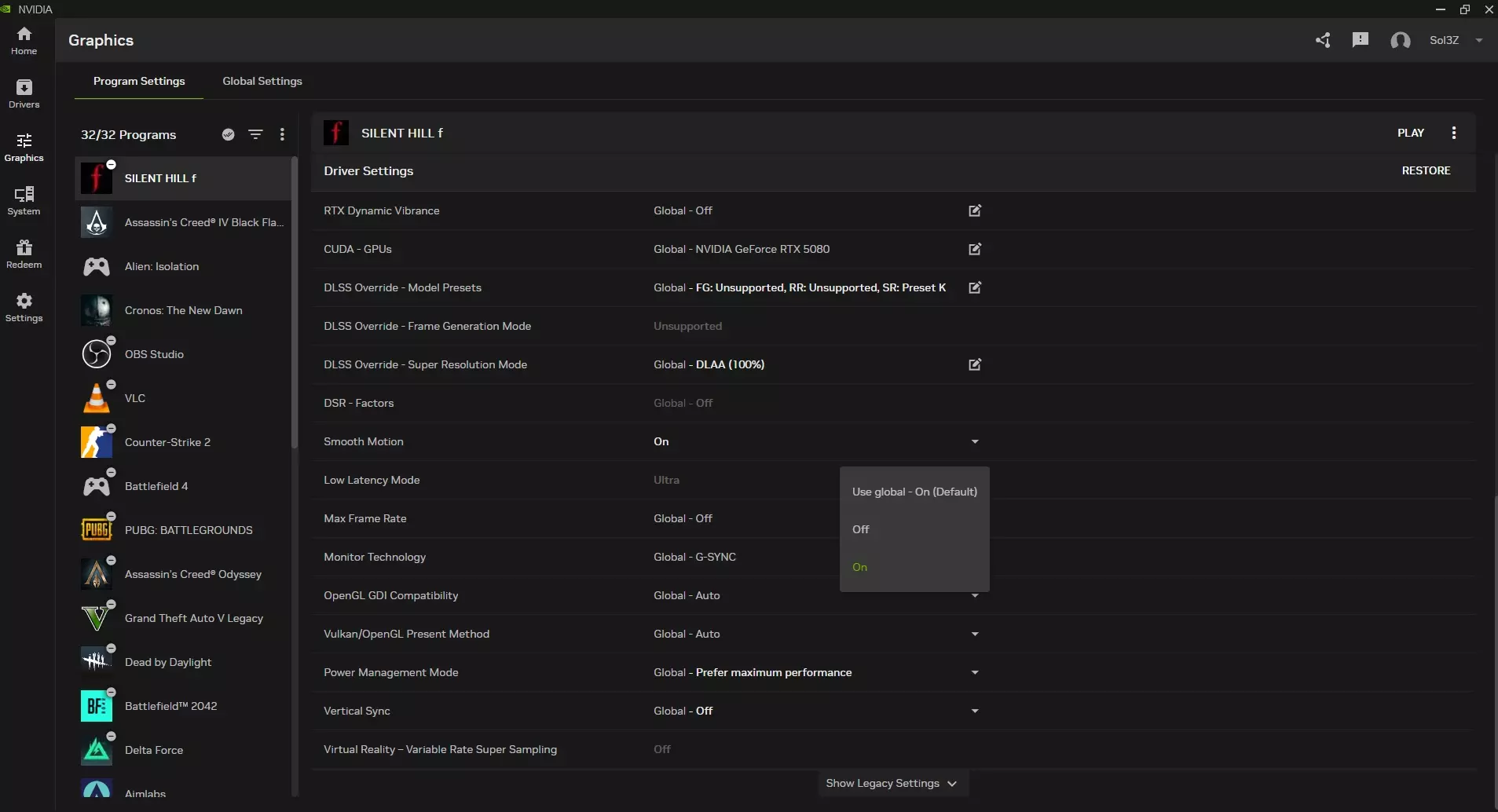Open the Drivers section in sidebar
Screen dimensions: 1498x812
24,93
